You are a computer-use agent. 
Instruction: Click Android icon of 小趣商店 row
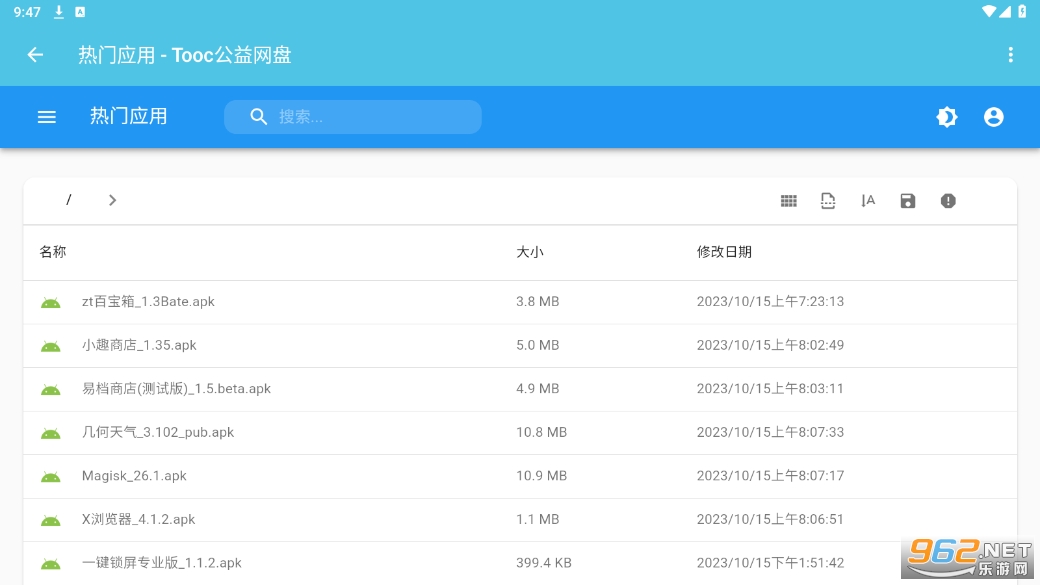50,346
